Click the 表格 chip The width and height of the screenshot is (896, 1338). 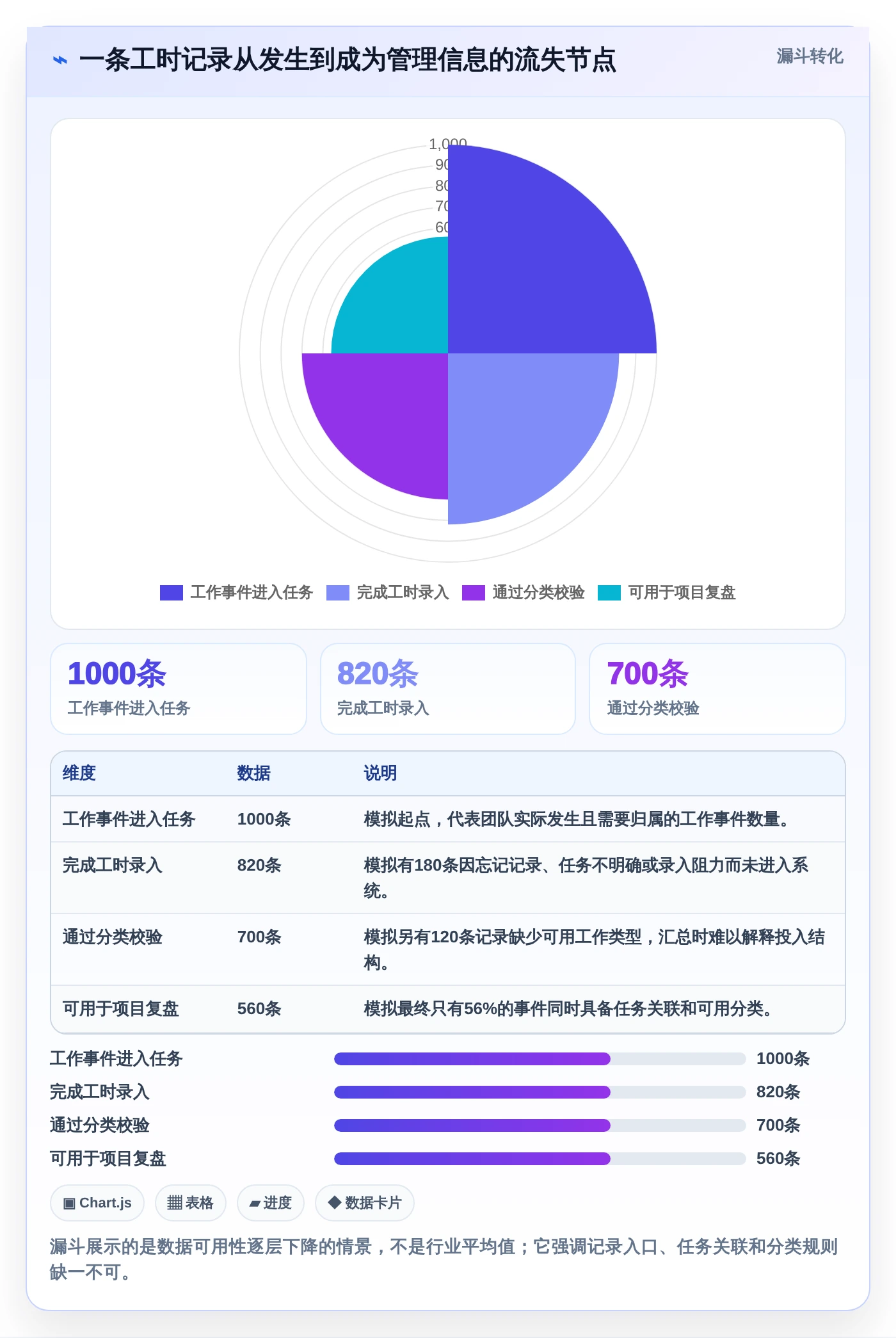190,1203
